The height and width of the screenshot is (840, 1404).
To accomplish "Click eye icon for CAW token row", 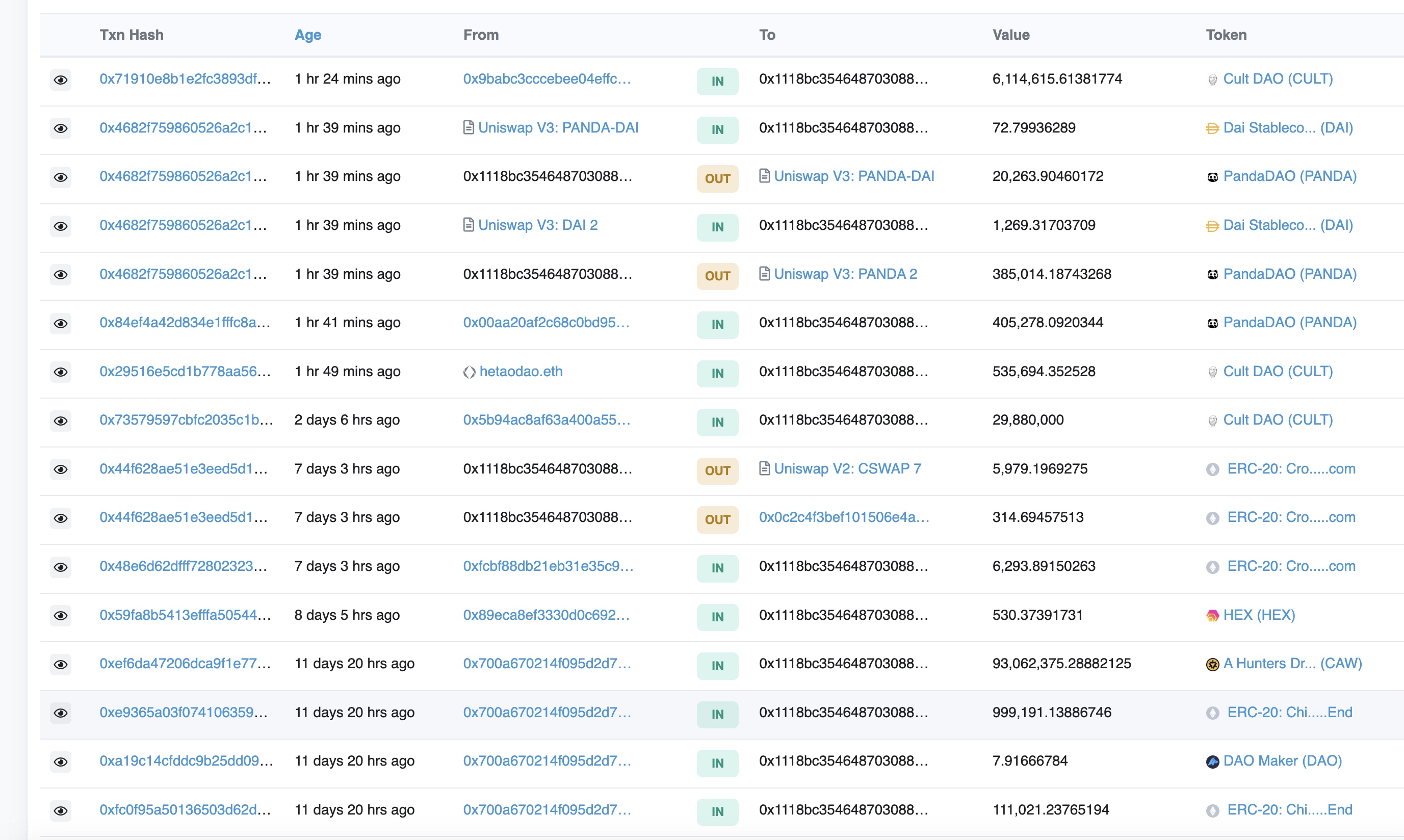I will (61, 664).
